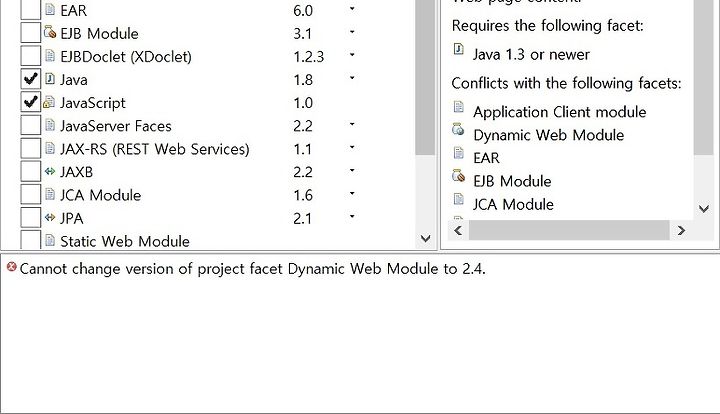Click the JPA green arrows icon

point(50,217)
